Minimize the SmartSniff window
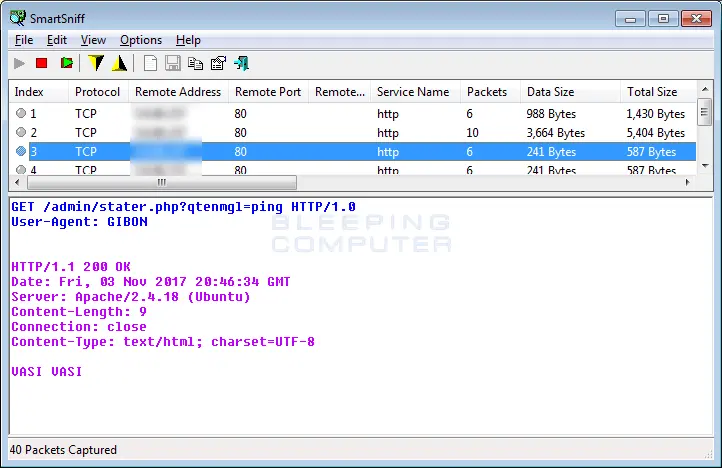This screenshot has width=722, height=468. coord(630,19)
